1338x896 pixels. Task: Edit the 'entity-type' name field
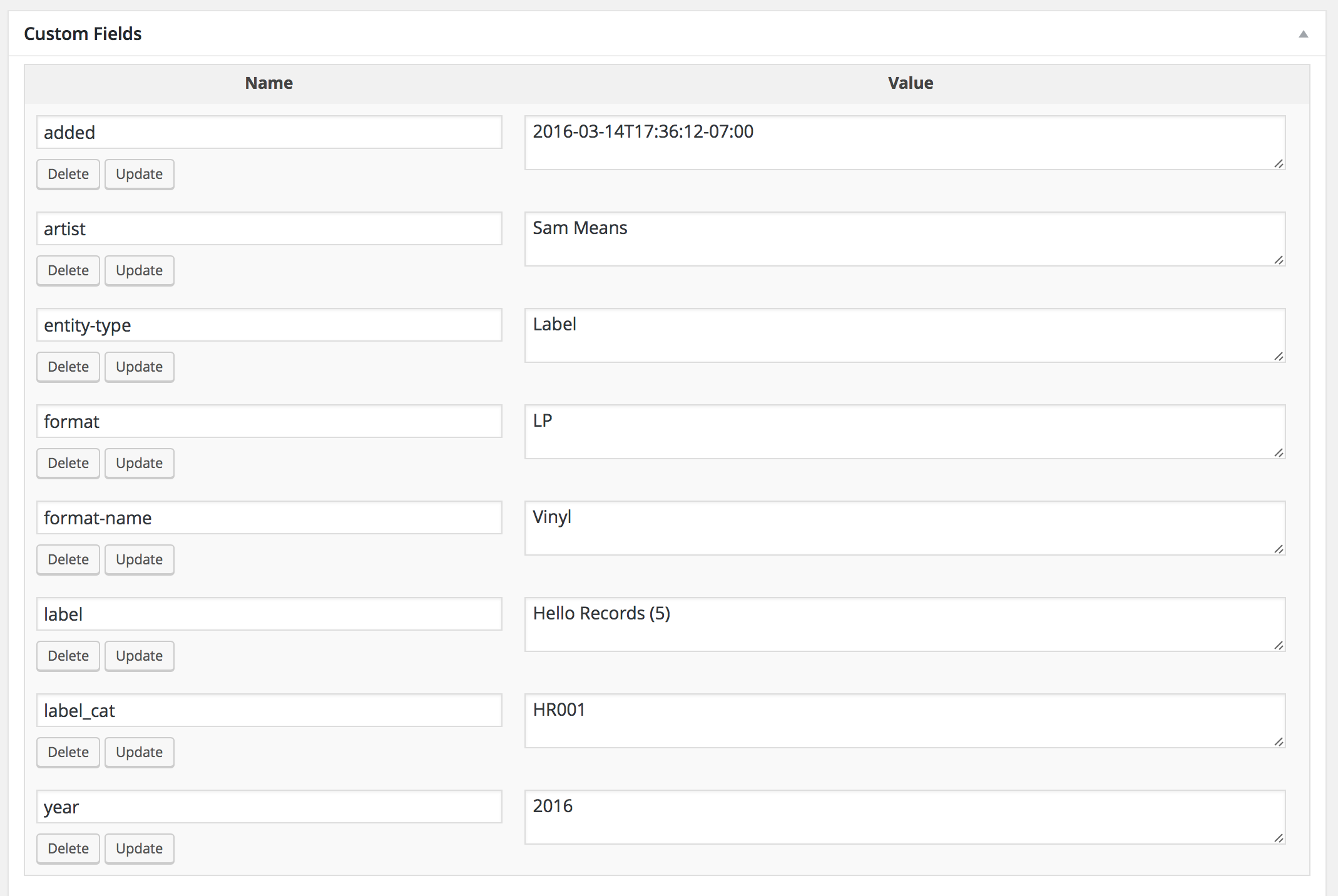pyautogui.click(x=269, y=325)
